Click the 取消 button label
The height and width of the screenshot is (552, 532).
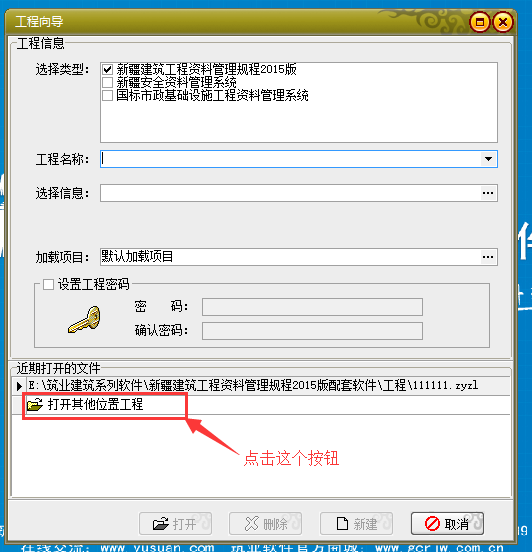coord(456,524)
